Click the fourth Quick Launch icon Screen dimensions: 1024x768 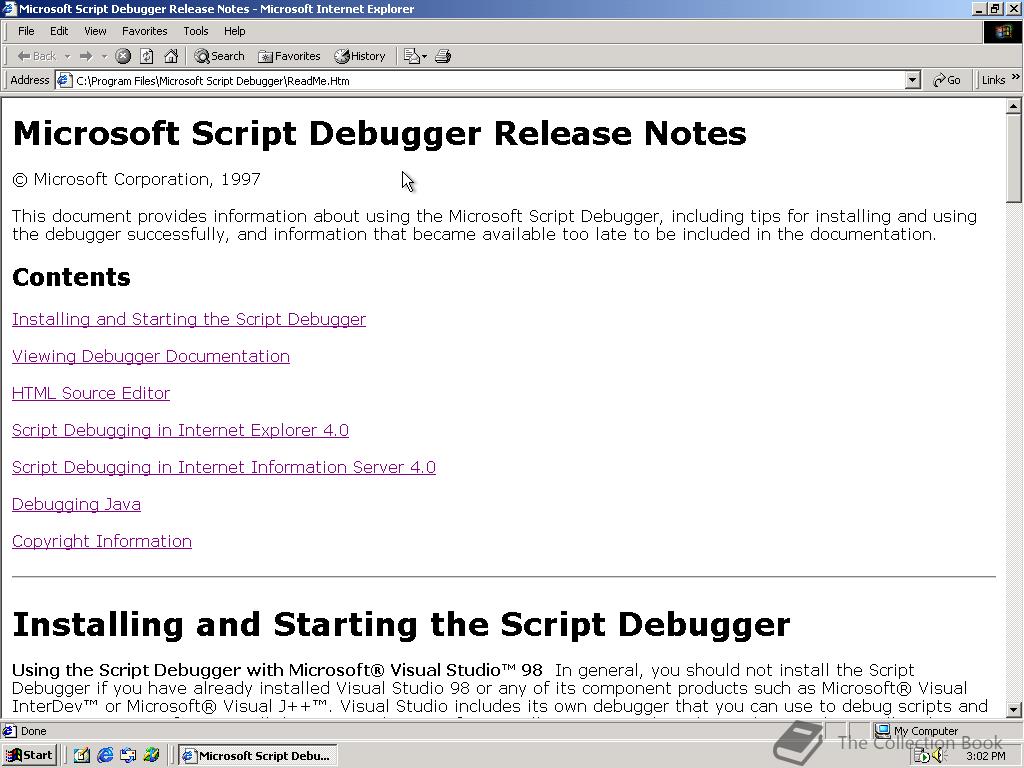tap(152, 756)
